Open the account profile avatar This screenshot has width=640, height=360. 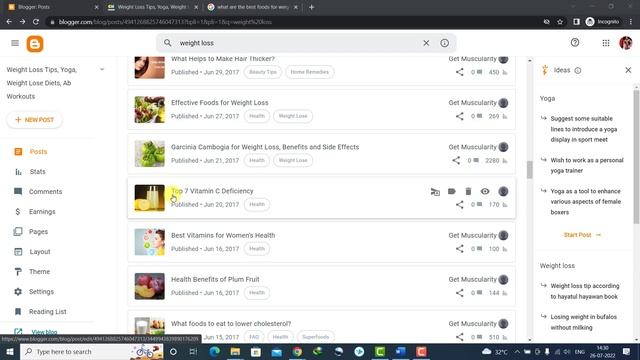click(x=626, y=43)
